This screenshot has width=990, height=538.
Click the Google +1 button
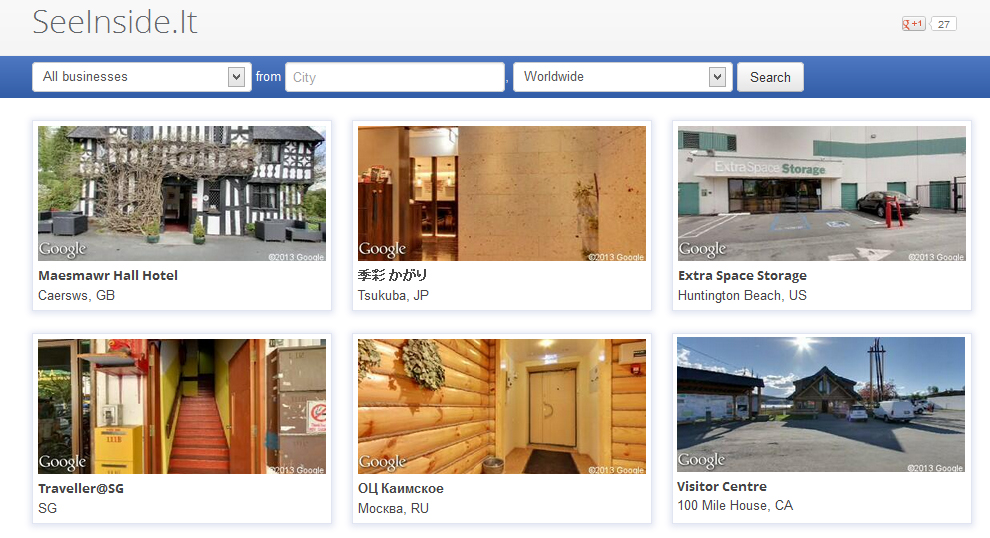(913, 24)
